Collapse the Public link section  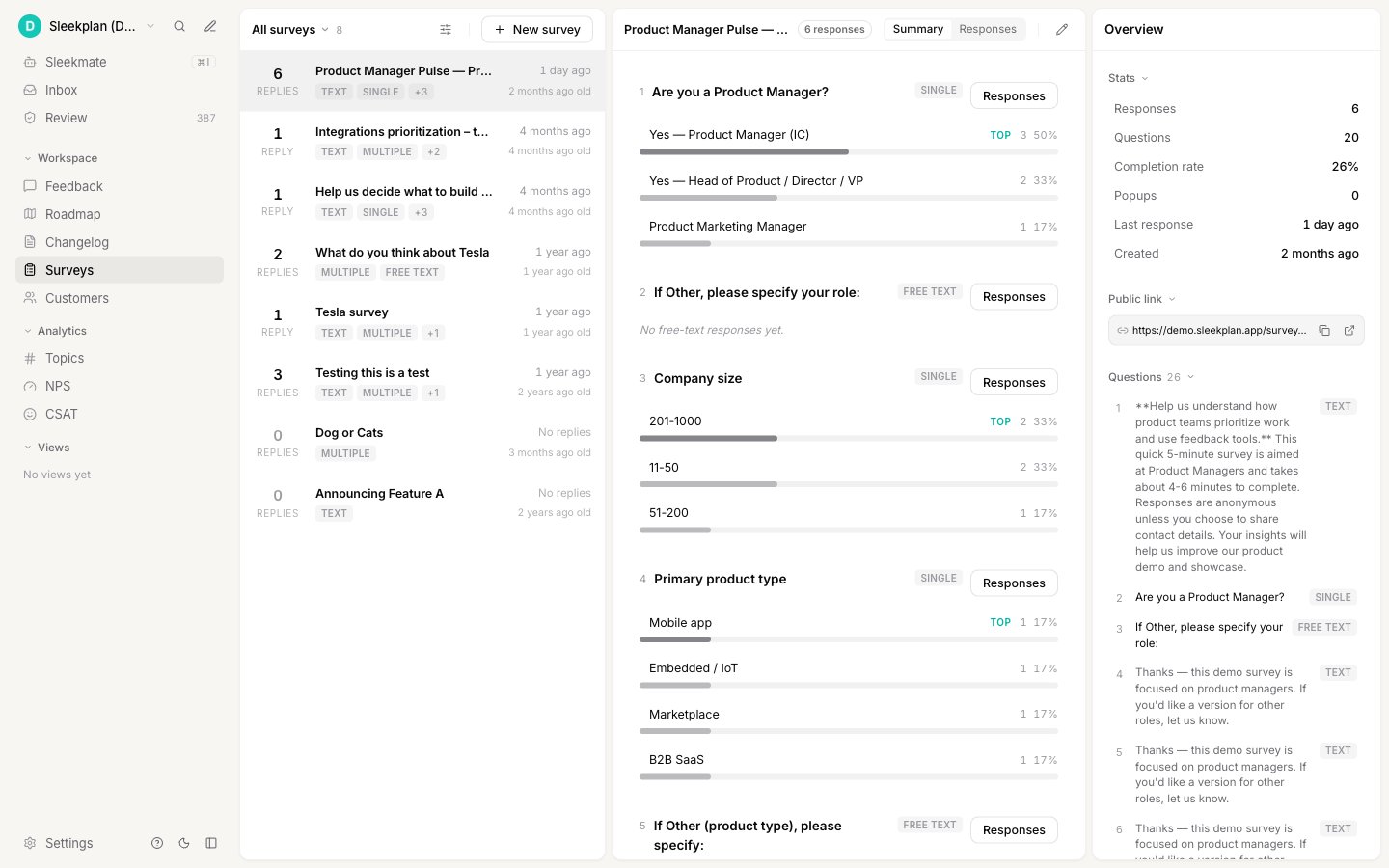(x=1142, y=299)
